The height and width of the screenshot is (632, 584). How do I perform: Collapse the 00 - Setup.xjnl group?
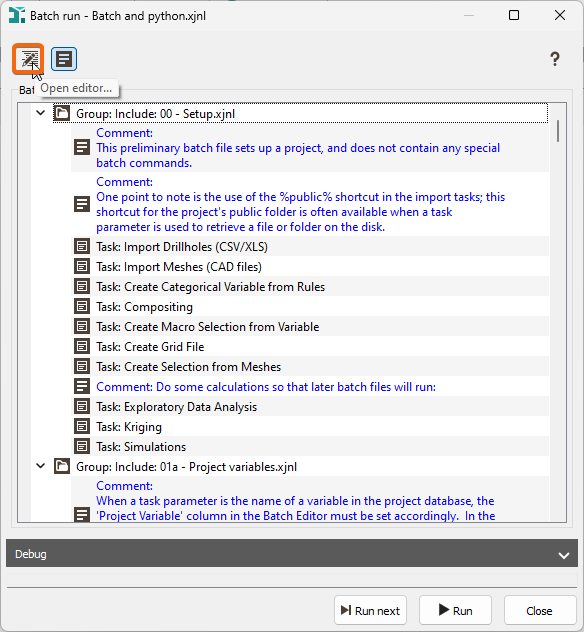41,113
